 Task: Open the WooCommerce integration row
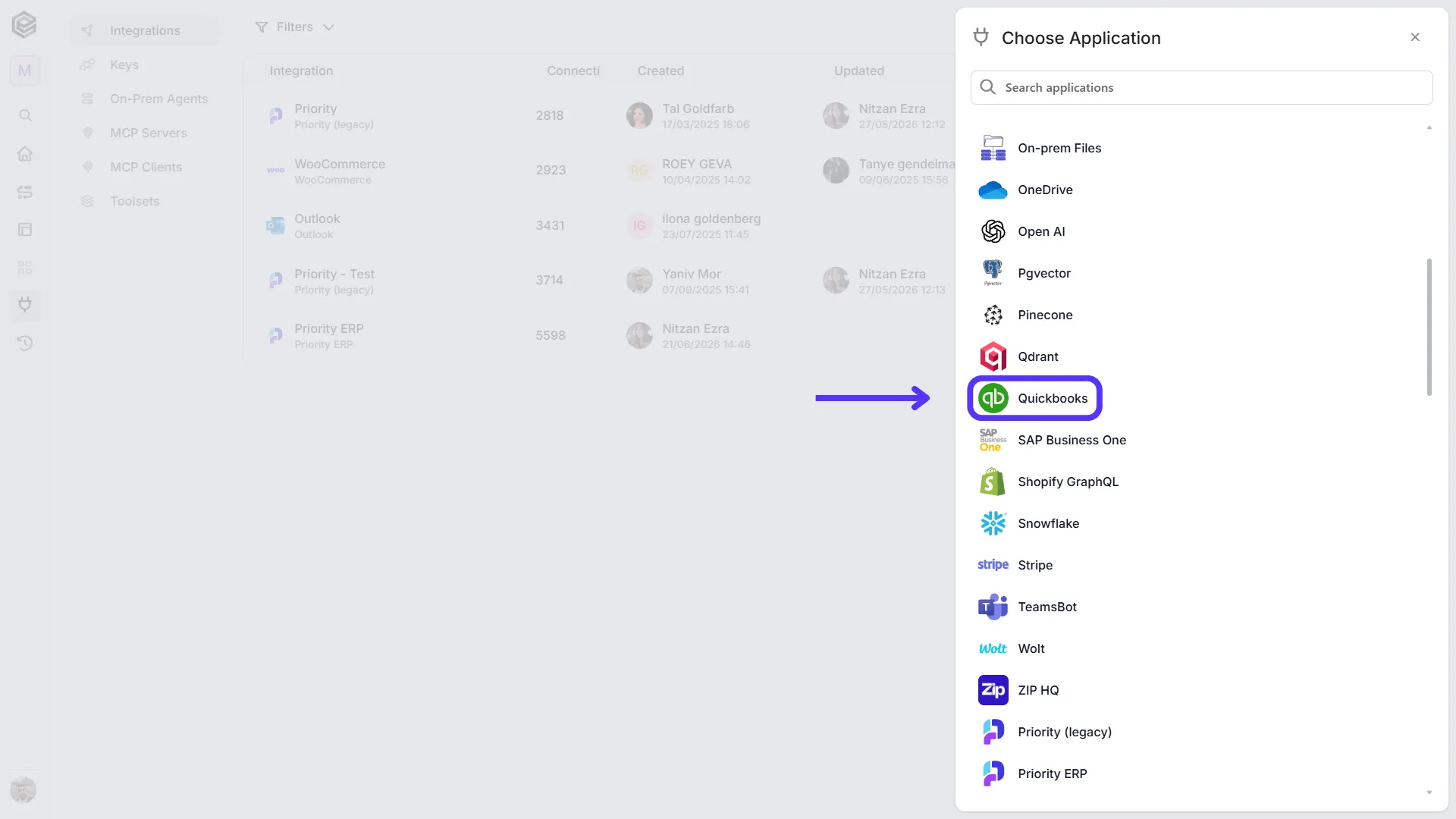pyautogui.click(x=599, y=171)
